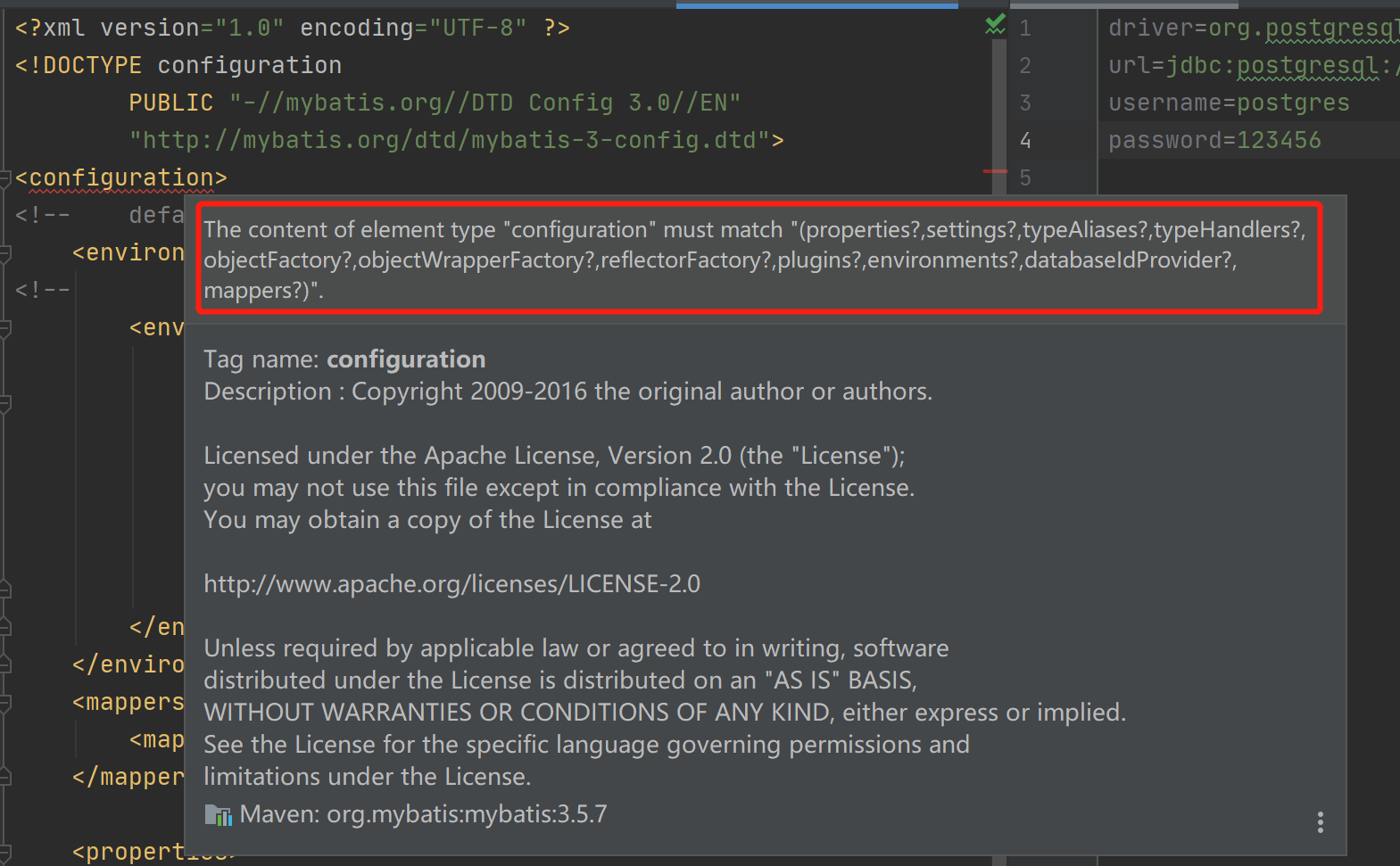1400x866 pixels.
Task: Click the green inspection checkmark icon
Action: 995,25
